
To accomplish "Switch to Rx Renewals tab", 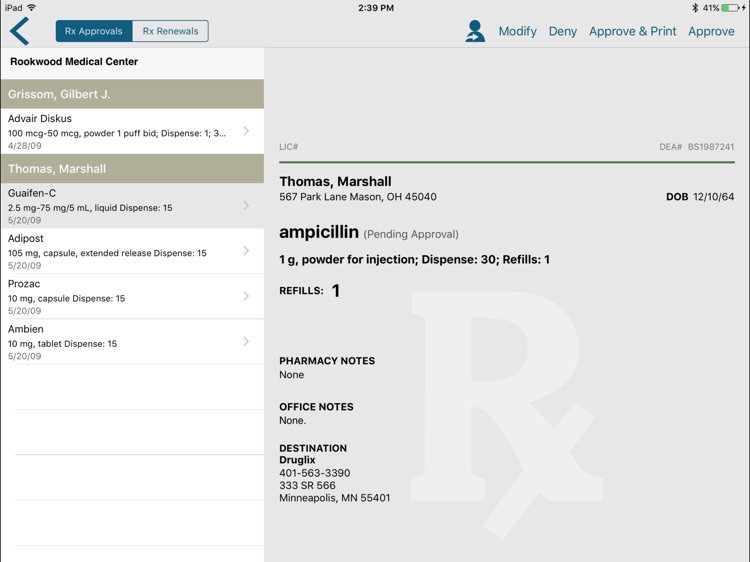I will click(170, 31).
